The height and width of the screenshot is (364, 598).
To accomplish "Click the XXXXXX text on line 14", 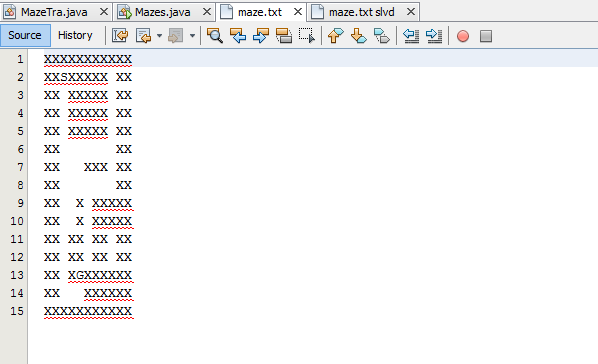I will [108, 293].
